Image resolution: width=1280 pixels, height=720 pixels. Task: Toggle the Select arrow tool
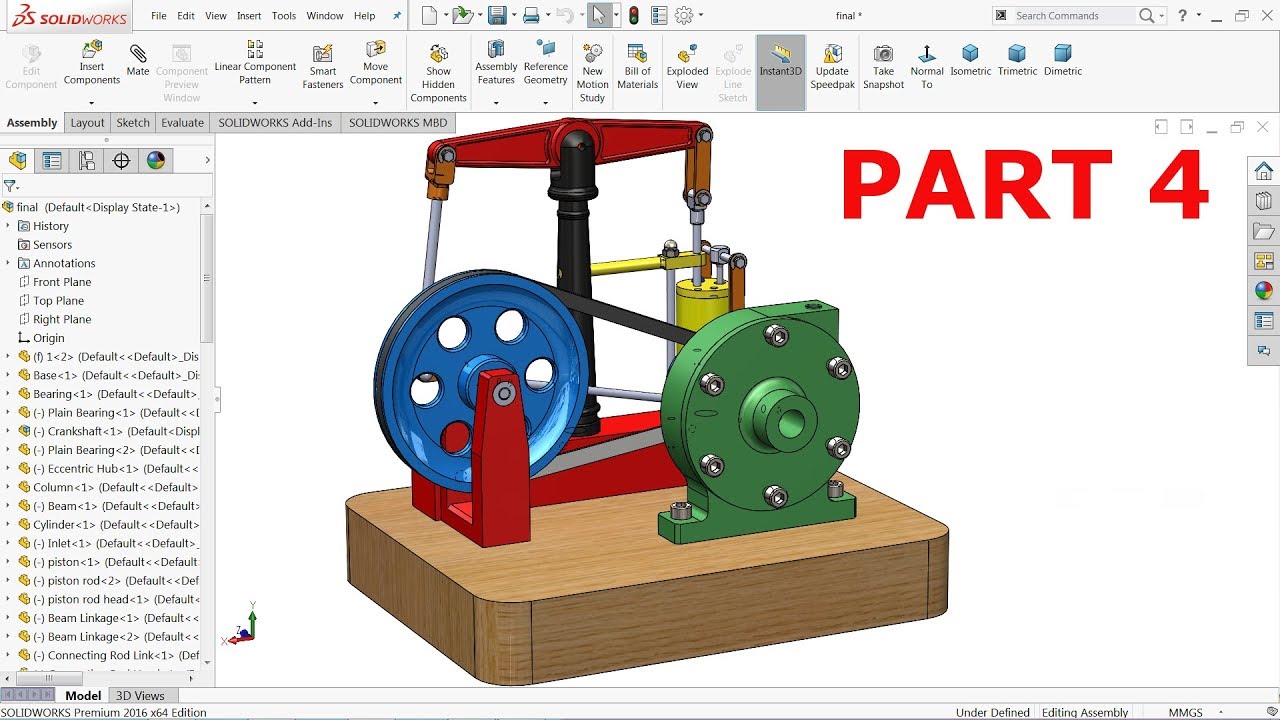click(598, 15)
